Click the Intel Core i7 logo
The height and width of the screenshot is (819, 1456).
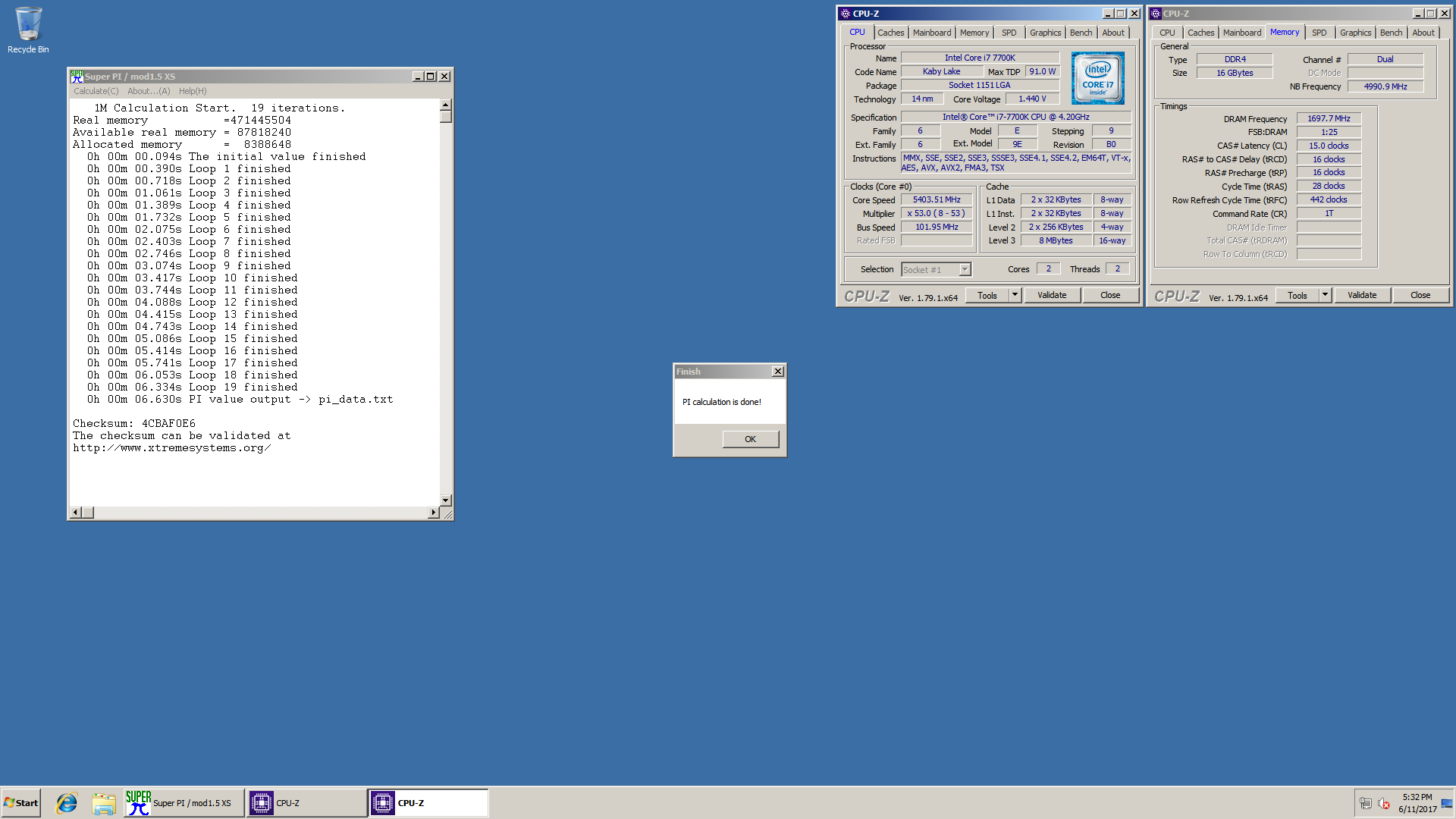coord(1097,78)
